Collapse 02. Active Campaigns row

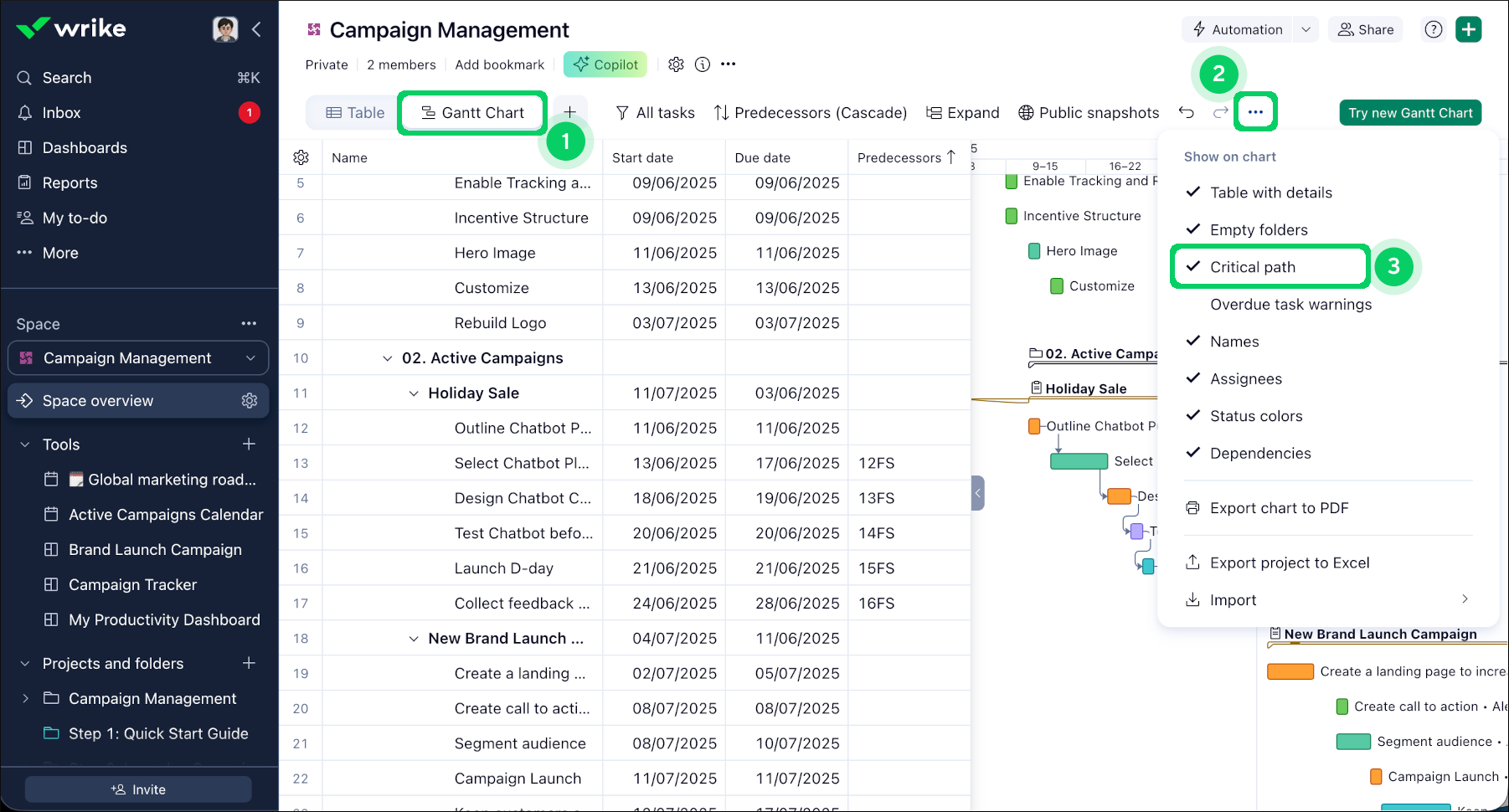(x=388, y=358)
